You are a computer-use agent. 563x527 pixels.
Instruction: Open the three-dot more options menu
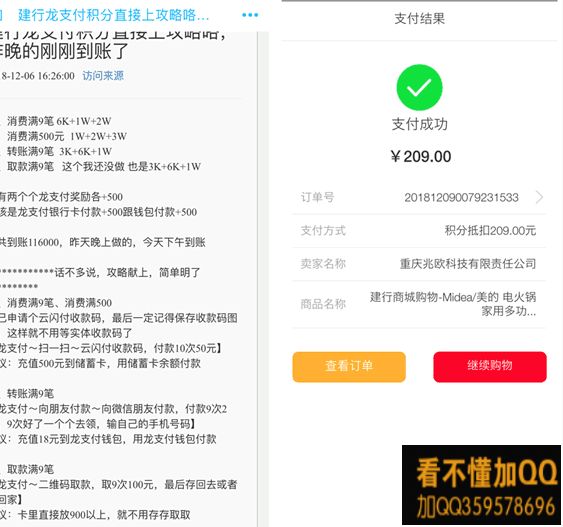point(250,15)
